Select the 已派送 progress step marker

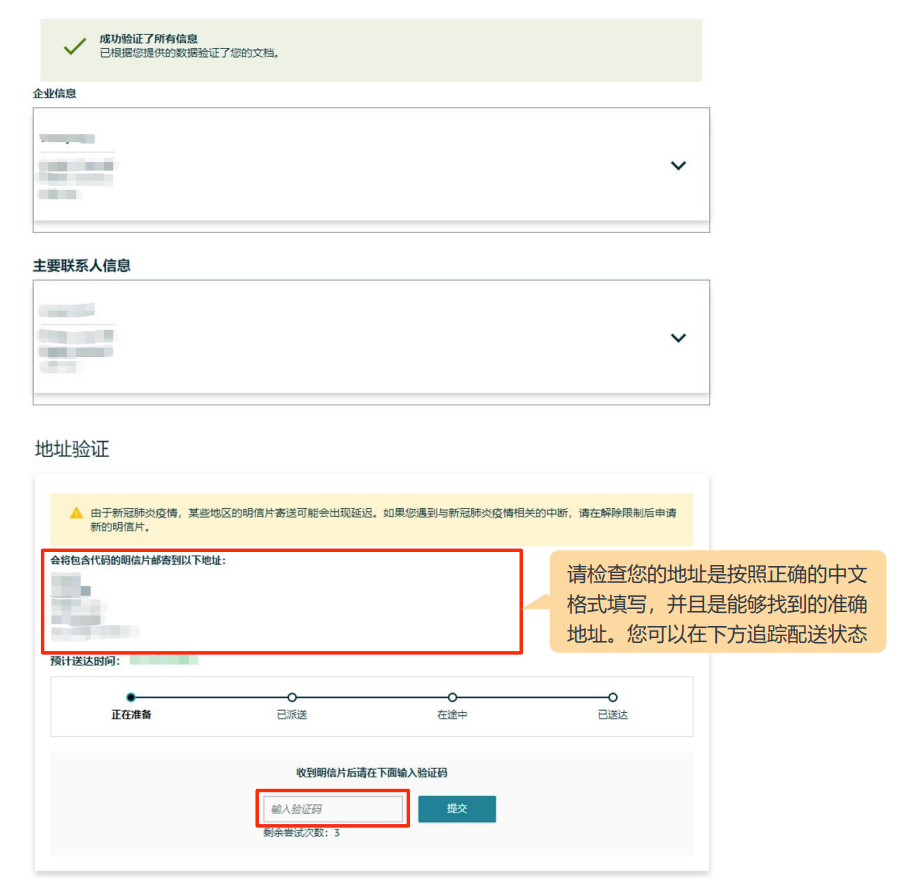point(292,697)
